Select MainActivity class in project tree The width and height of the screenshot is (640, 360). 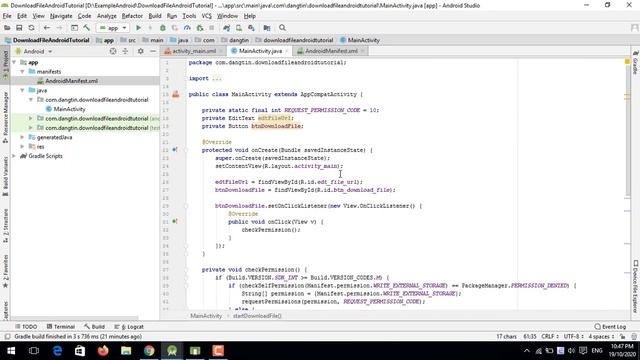pyautogui.click(x=69, y=109)
